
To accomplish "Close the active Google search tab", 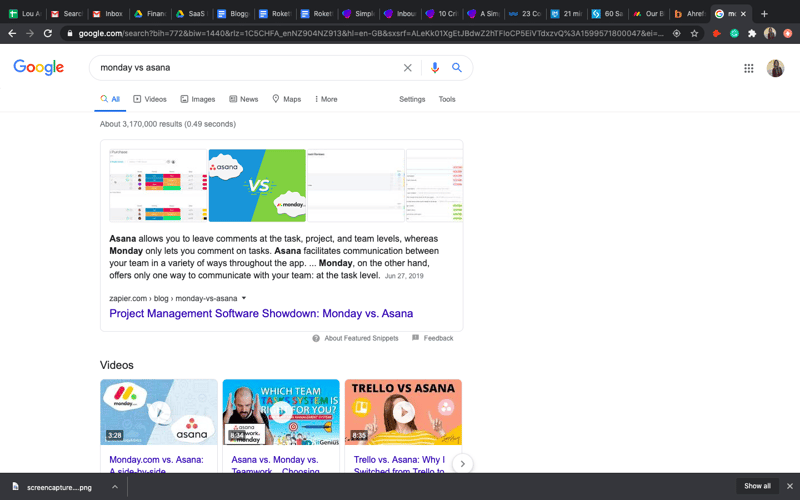I will click(743, 14).
